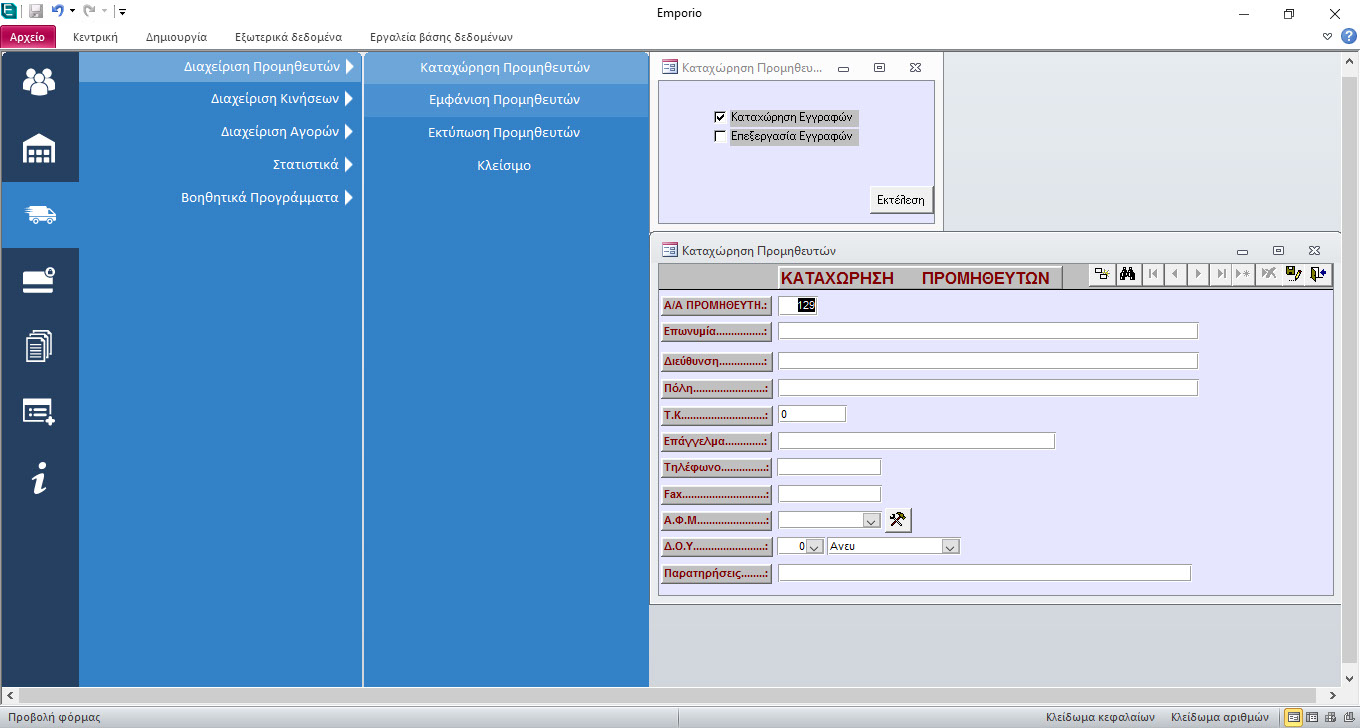Click the delivery truck sidebar icon

click(40, 215)
